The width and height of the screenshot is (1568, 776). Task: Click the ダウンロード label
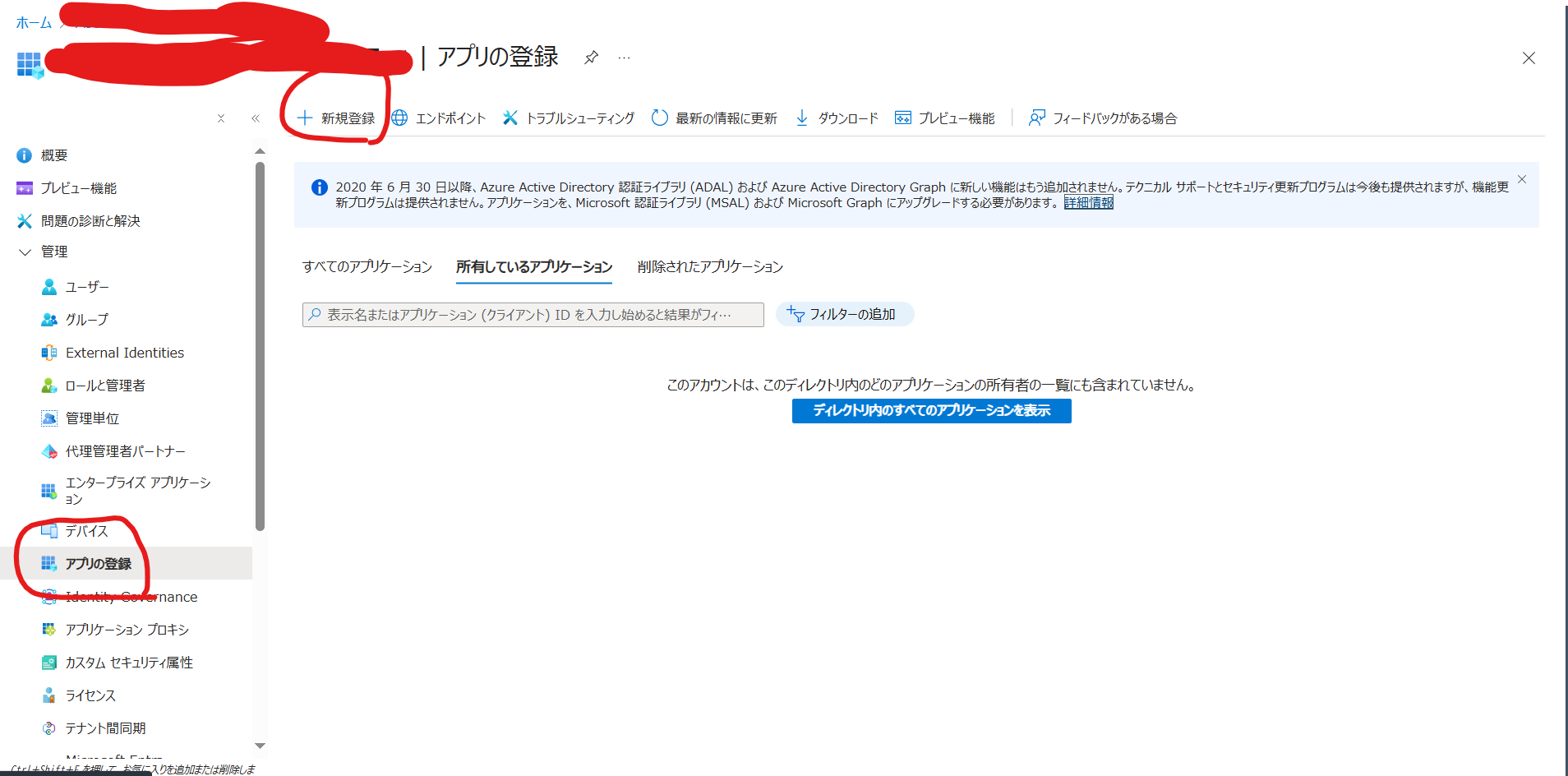848,118
